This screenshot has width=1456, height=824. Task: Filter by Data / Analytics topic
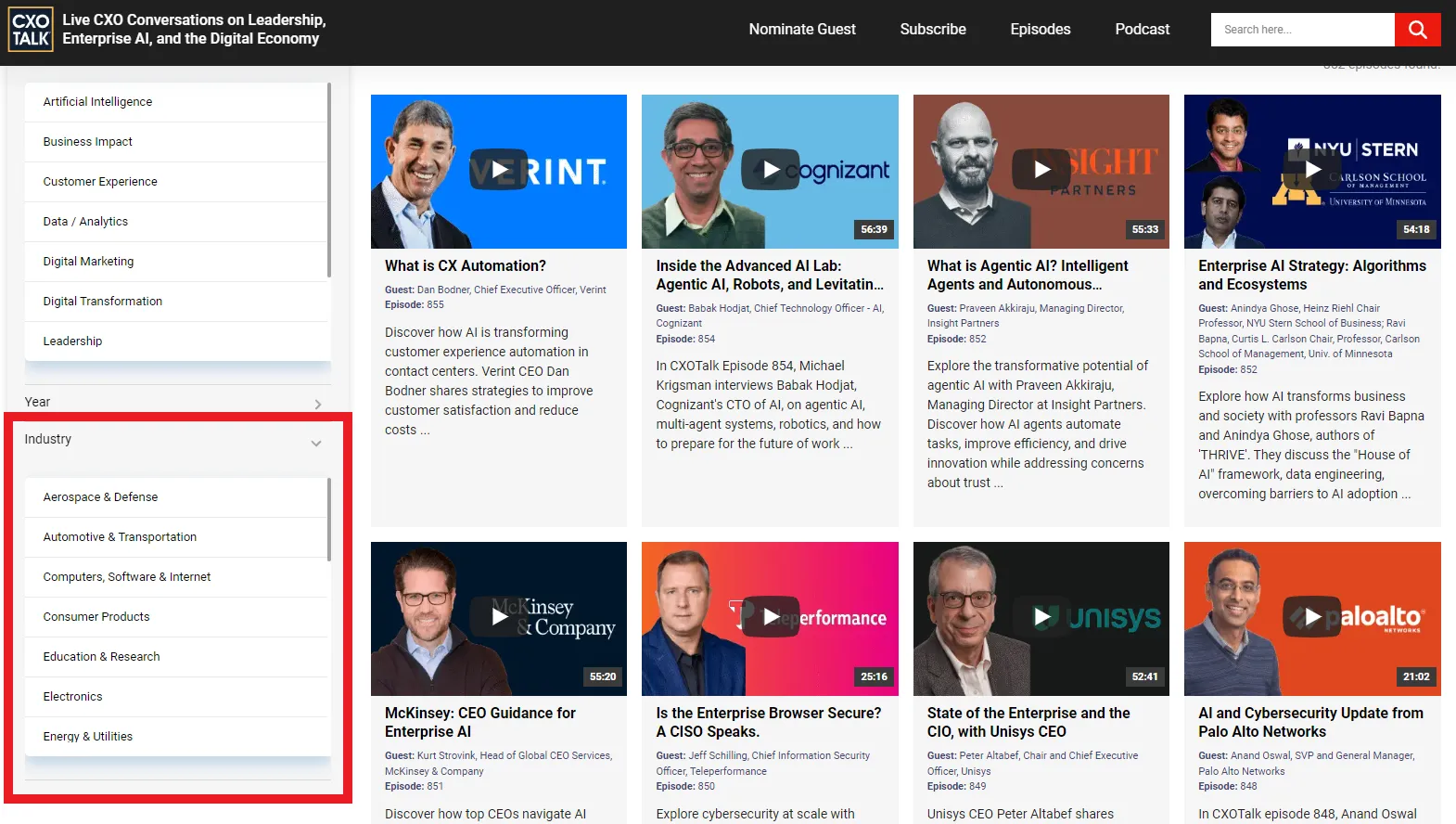[176, 222]
